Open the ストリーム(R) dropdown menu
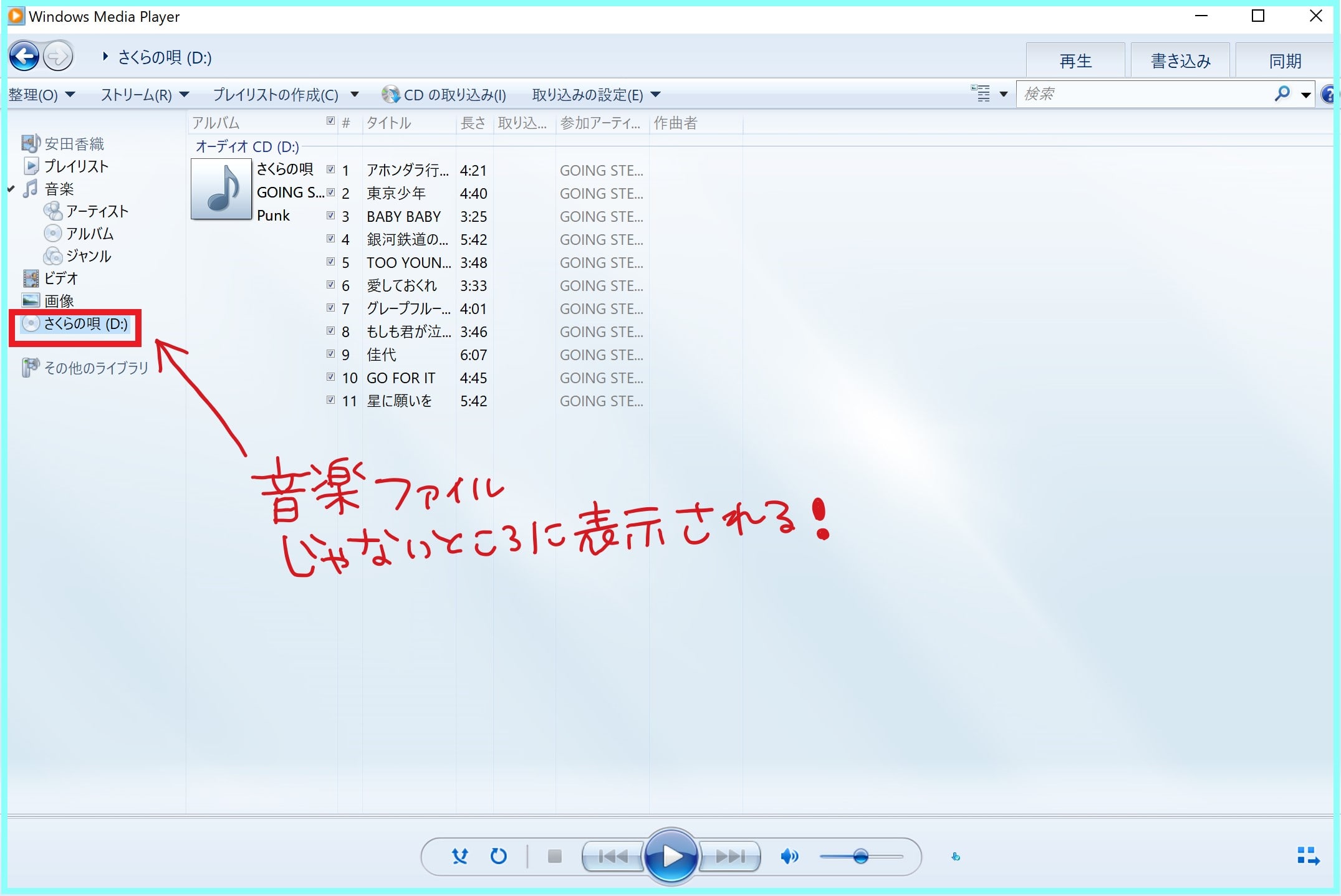Screen dimensions: 1341x896 click(x=145, y=95)
